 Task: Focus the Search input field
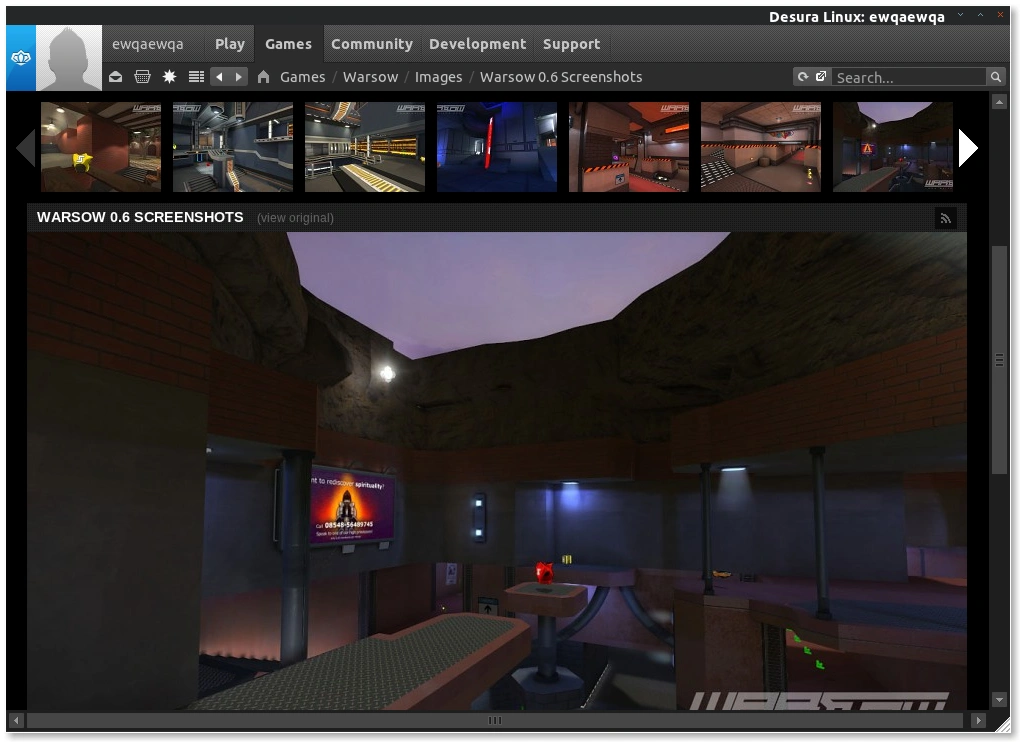point(909,77)
